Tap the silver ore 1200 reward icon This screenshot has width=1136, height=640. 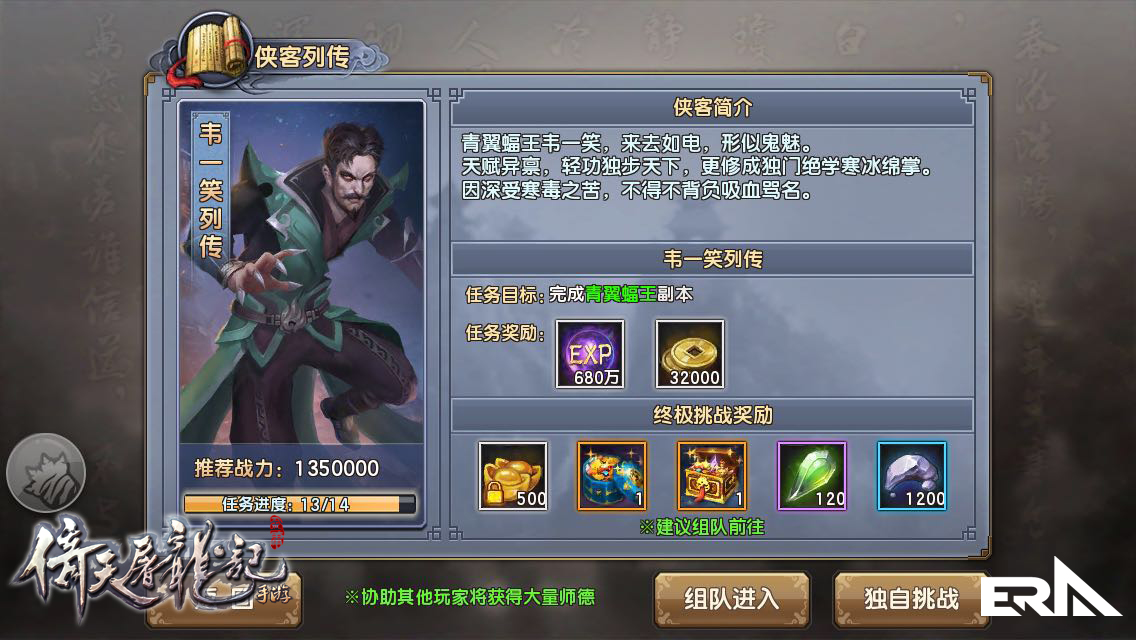point(912,475)
